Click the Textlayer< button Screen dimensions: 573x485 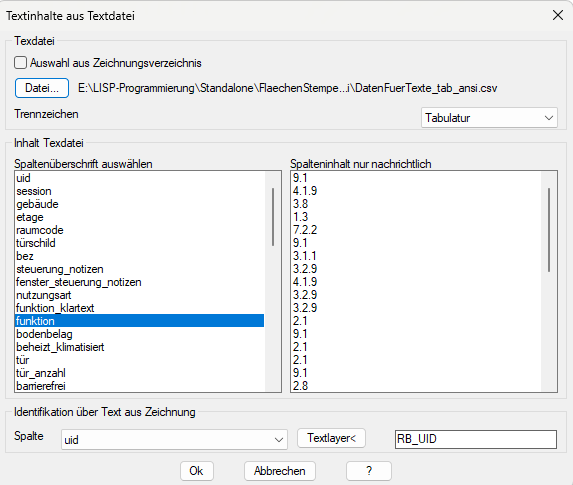click(331, 438)
